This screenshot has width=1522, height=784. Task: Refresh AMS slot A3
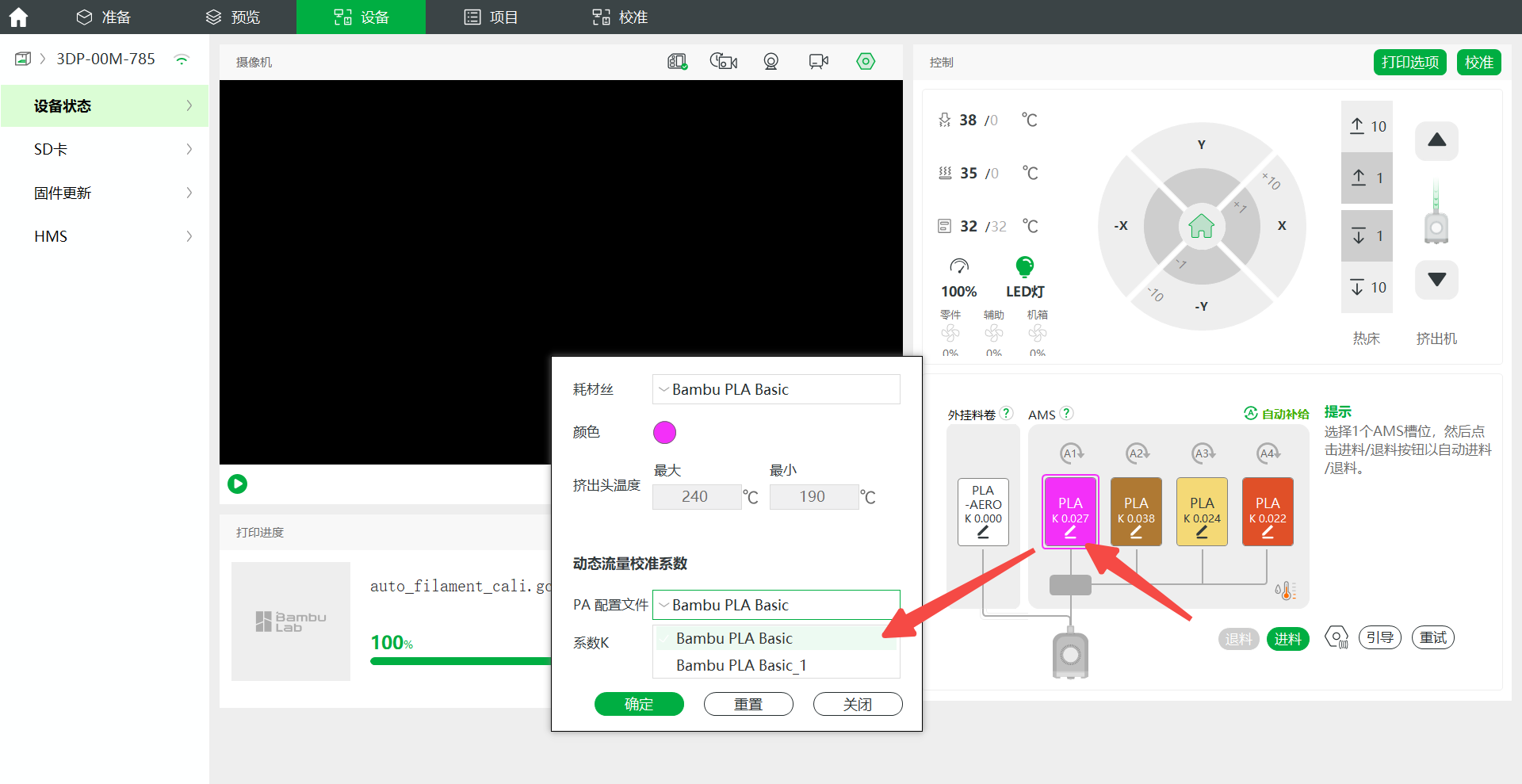tap(1203, 453)
